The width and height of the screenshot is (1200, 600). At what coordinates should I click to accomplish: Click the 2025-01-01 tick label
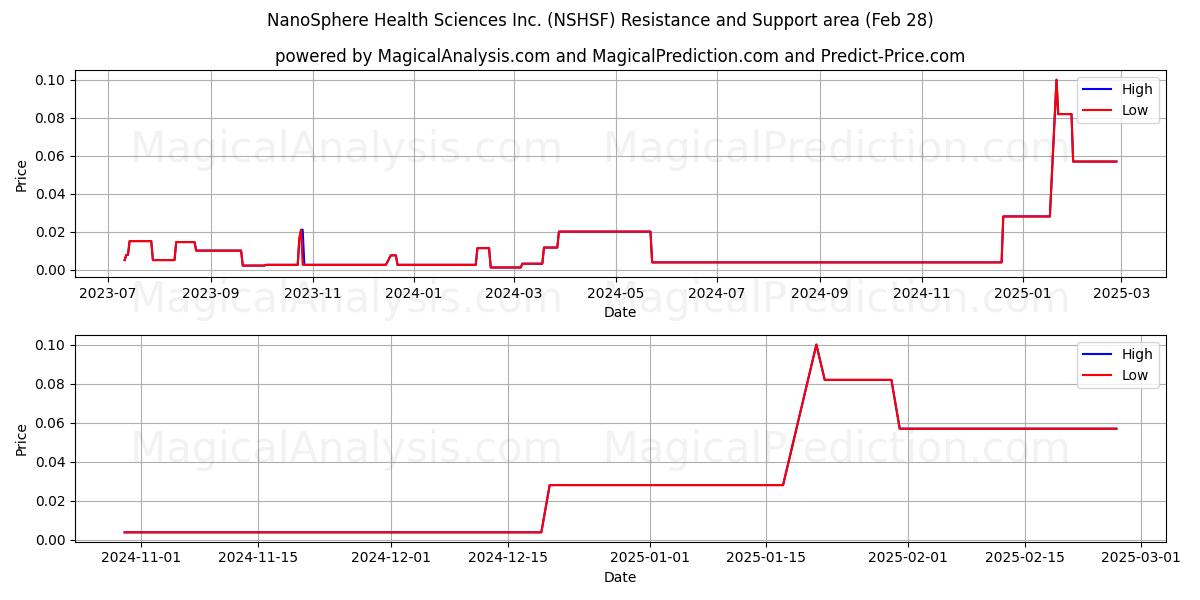click(650, 558)
